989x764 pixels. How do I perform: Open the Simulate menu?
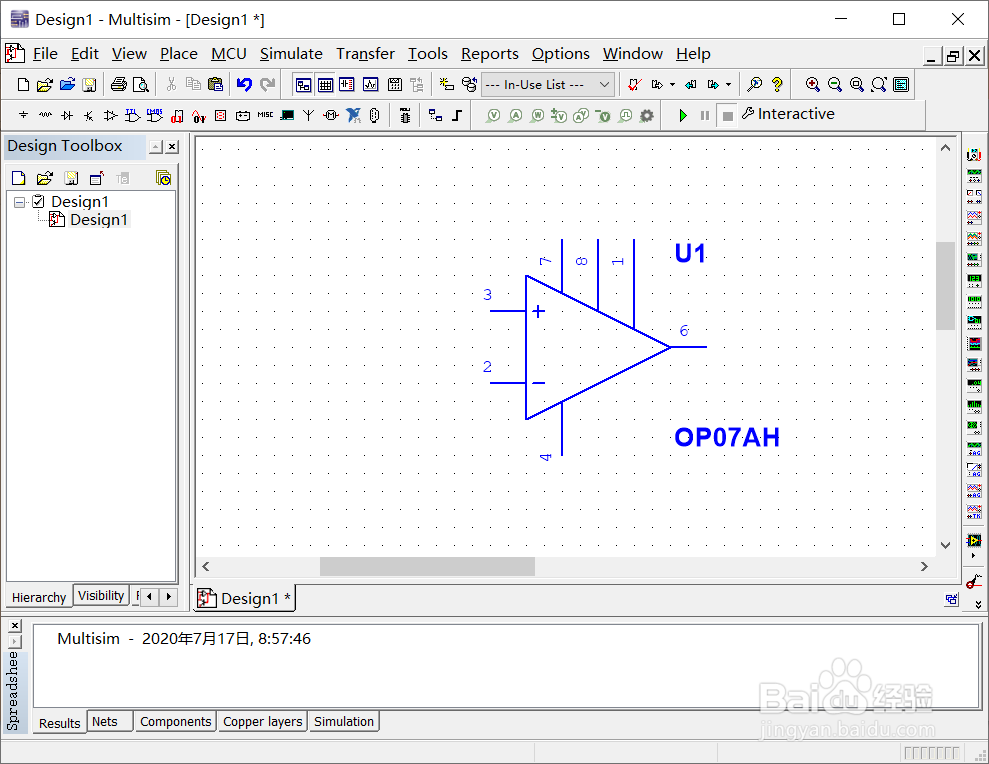[x=291, y=54]
